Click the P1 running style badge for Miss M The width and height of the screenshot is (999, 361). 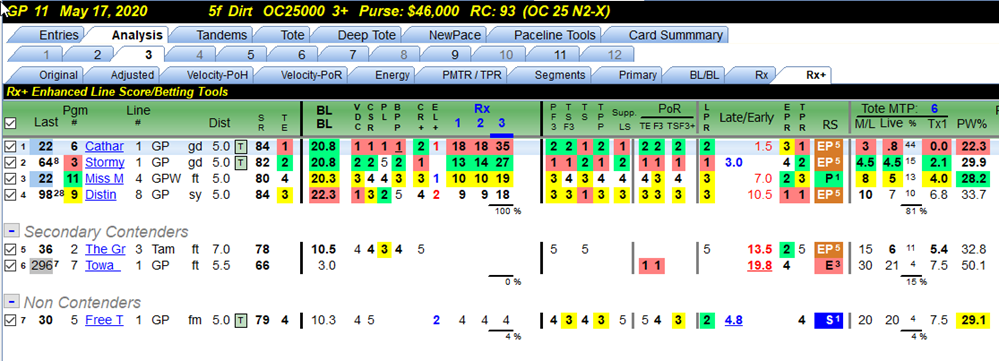click(829, 178)
